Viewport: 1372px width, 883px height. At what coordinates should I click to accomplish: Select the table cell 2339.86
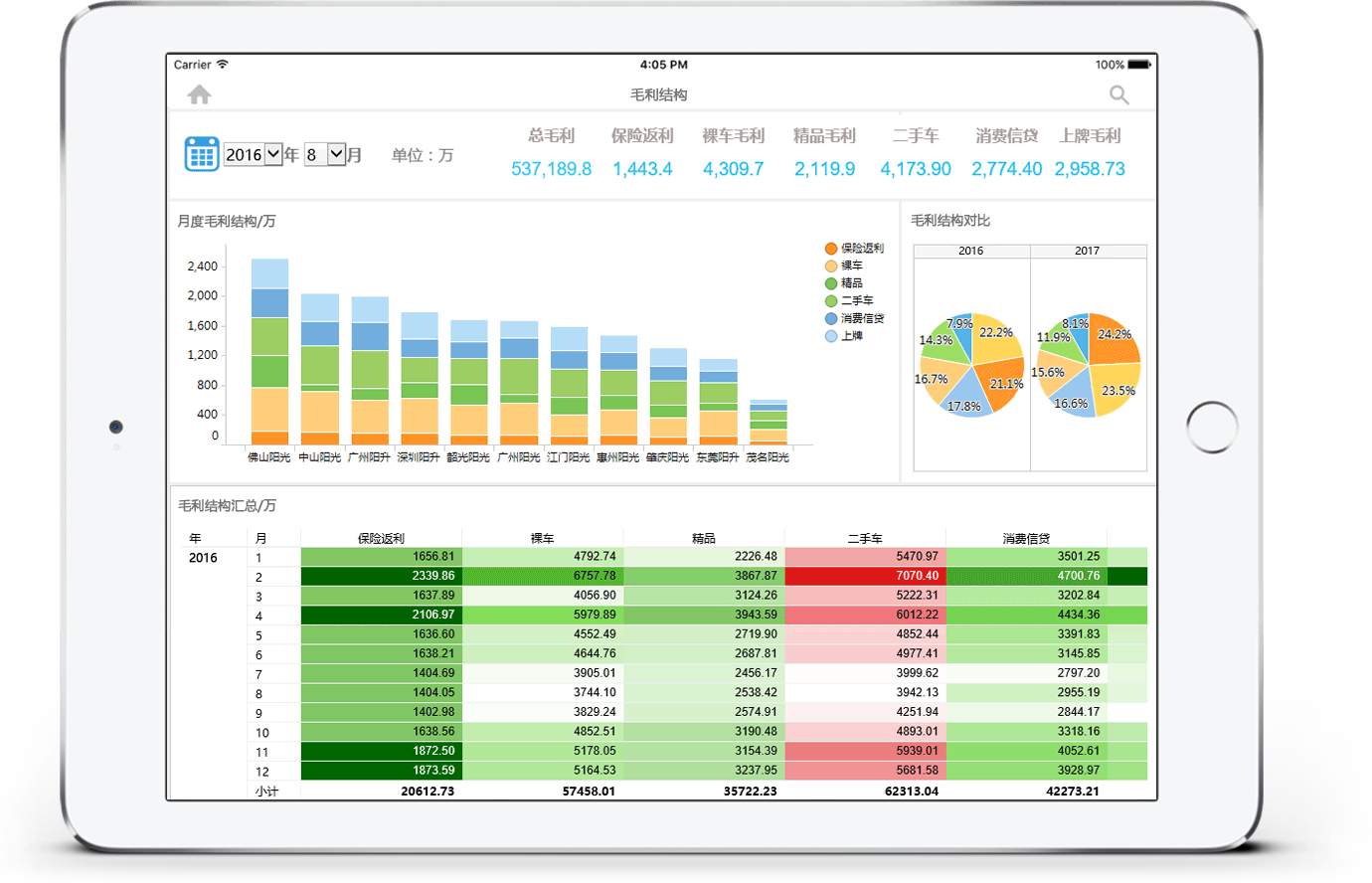click(382, 576)
